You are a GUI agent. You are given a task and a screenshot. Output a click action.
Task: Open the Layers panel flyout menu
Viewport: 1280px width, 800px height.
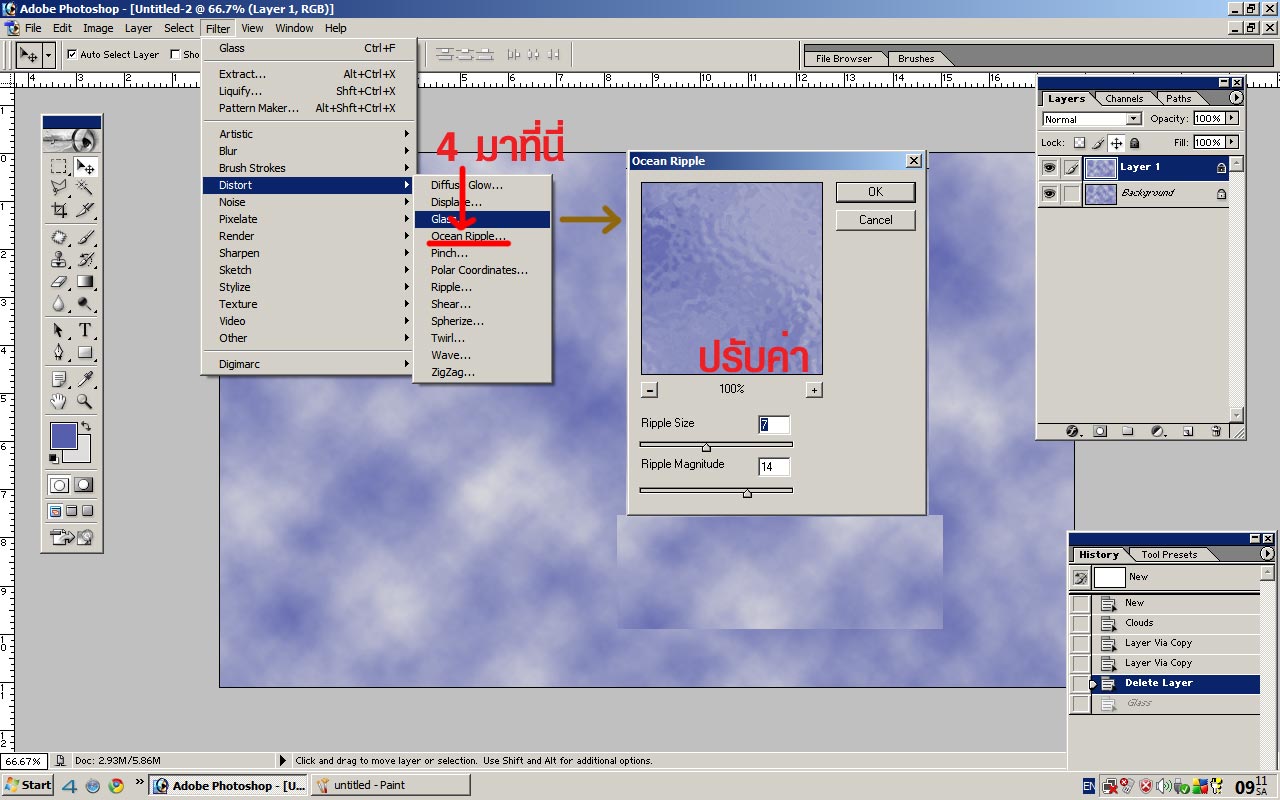(1236, 98)
